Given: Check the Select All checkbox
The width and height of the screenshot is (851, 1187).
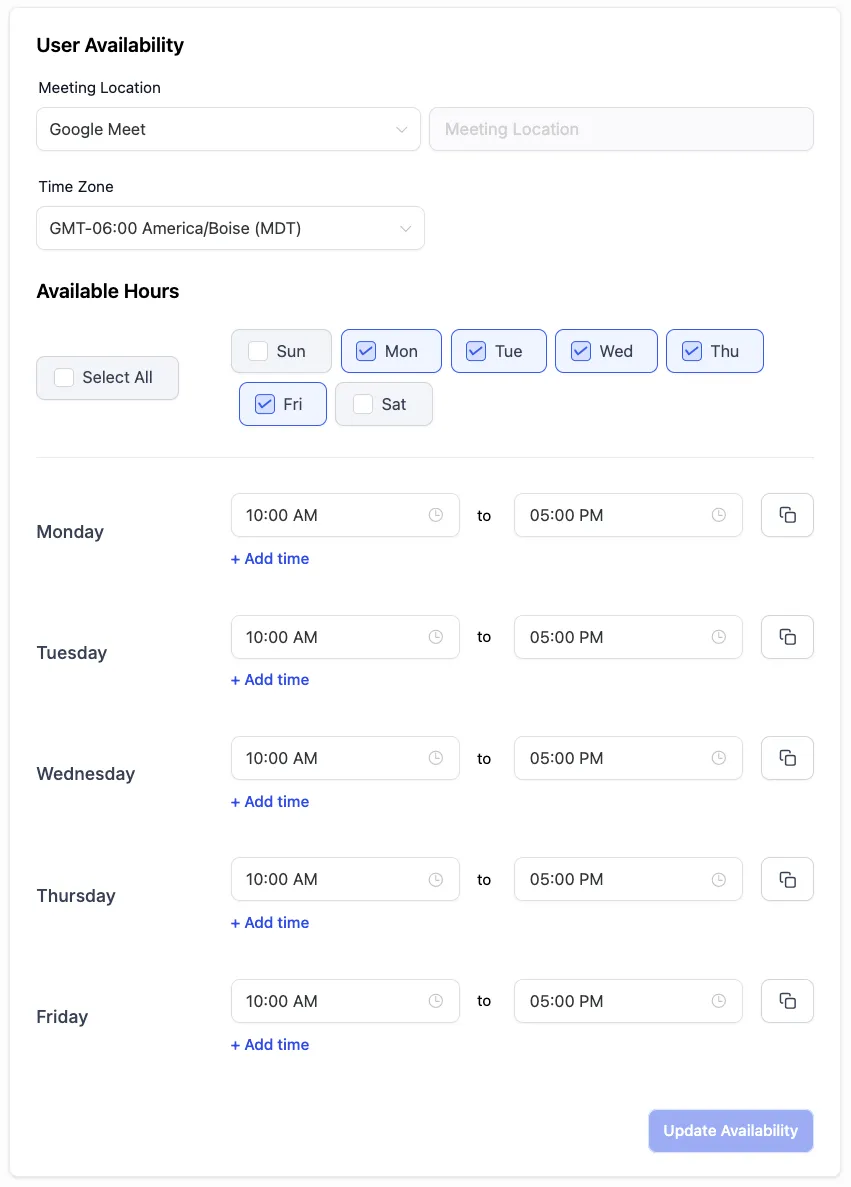Looking at the screenshot, I should coord(64,378).
